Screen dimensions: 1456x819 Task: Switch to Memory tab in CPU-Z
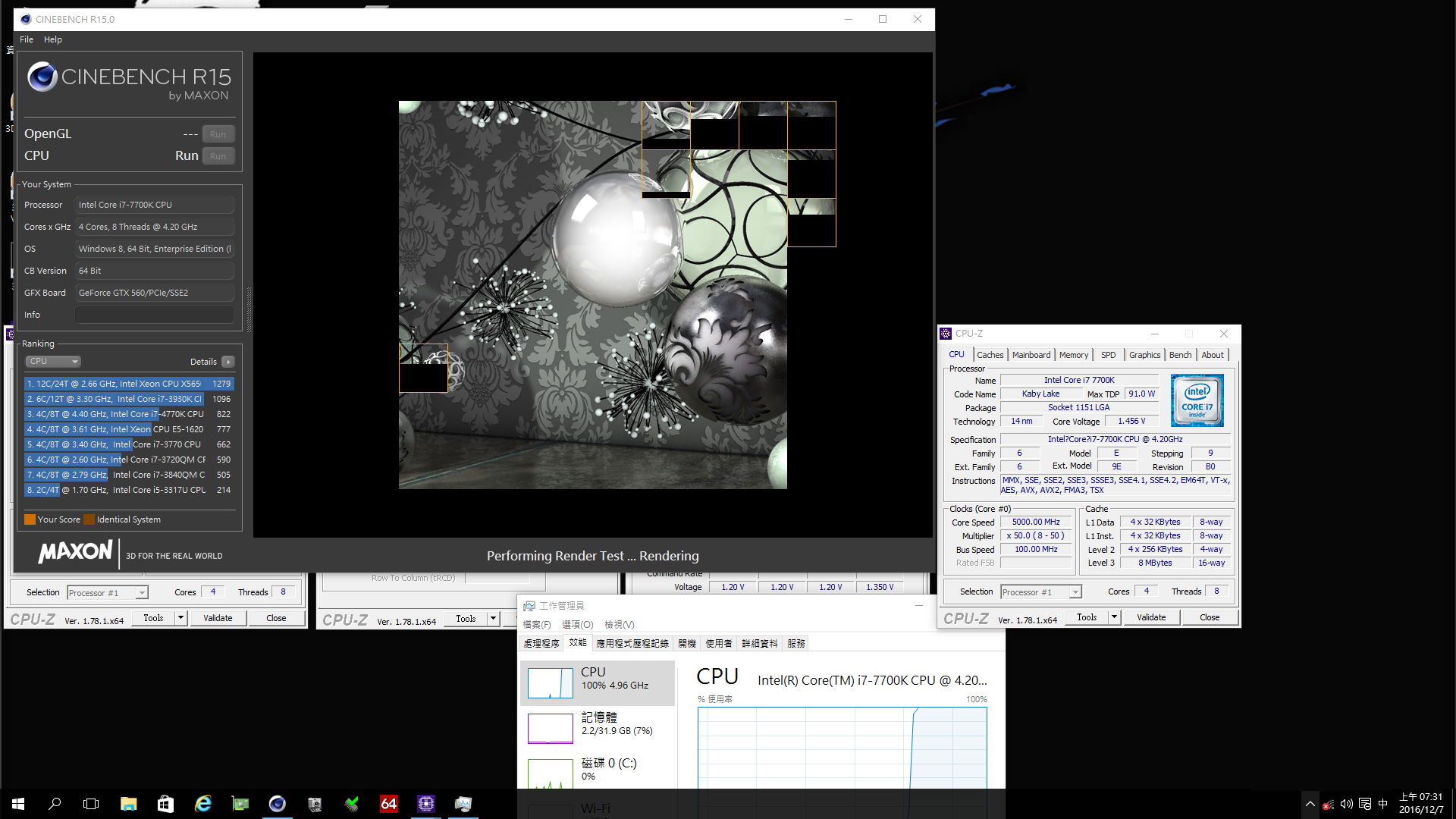(x=1074, y=355)
